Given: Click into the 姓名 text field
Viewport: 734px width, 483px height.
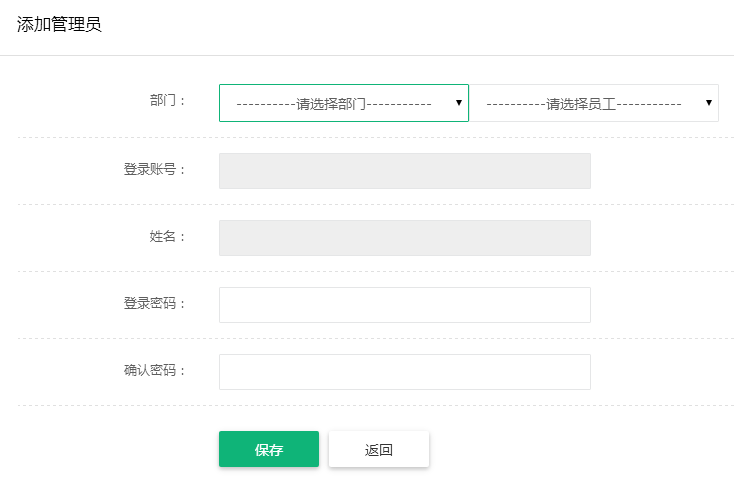Looking at the screenshot, I should tap(405, 238).
